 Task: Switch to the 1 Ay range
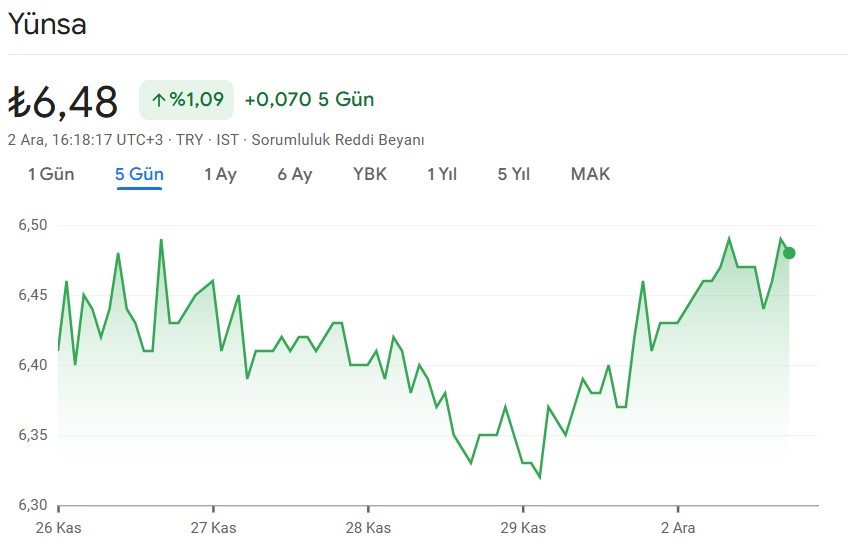221,174
